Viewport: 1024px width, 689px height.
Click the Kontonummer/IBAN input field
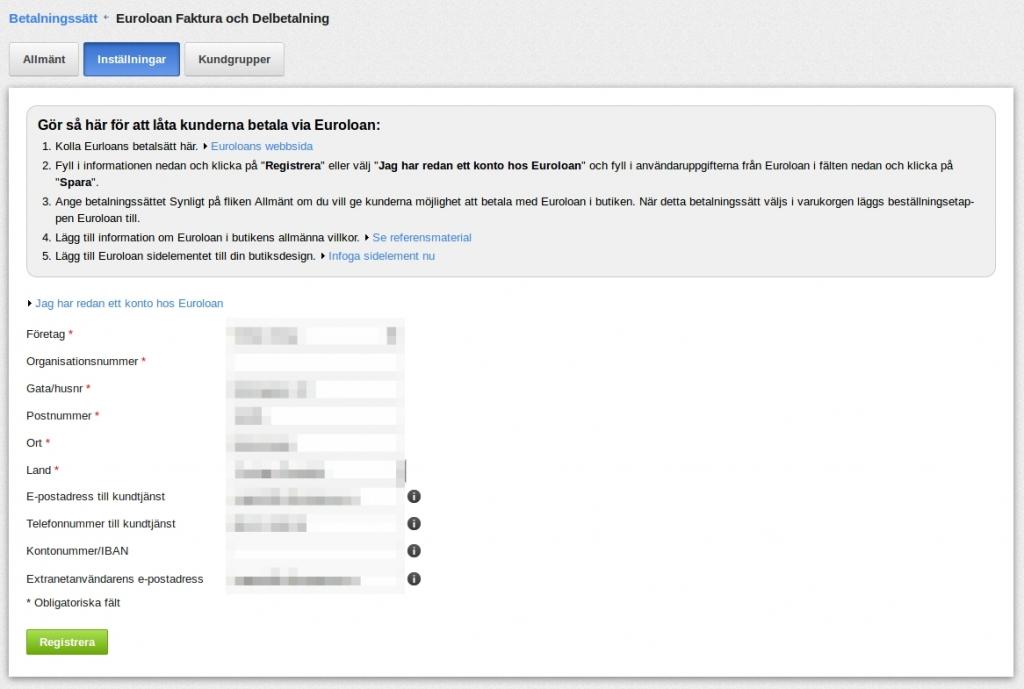315,551
